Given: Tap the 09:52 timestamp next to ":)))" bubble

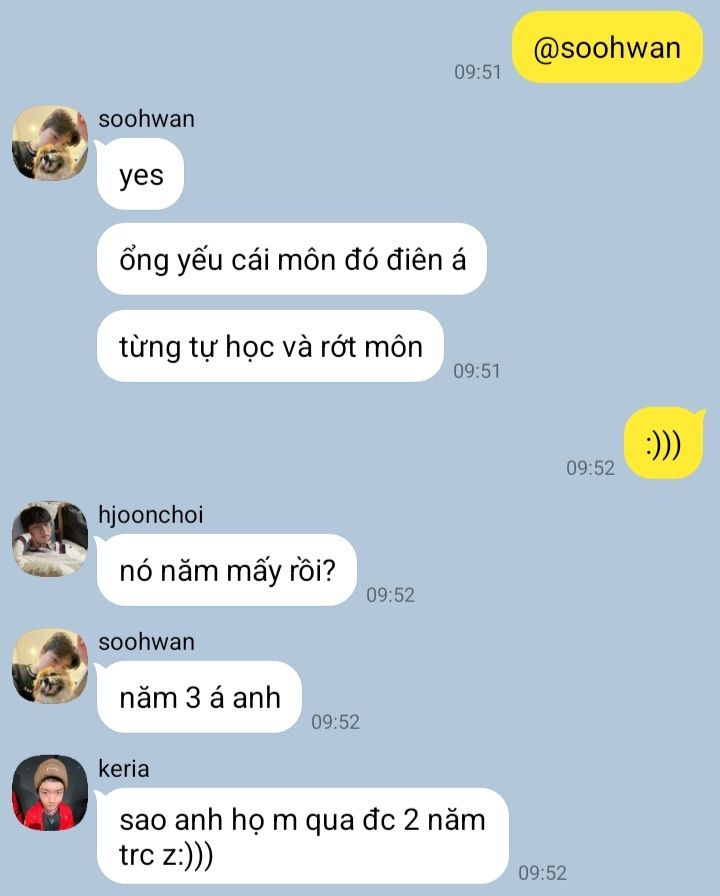Looking at the screenshot, I should tap(590, 468).
